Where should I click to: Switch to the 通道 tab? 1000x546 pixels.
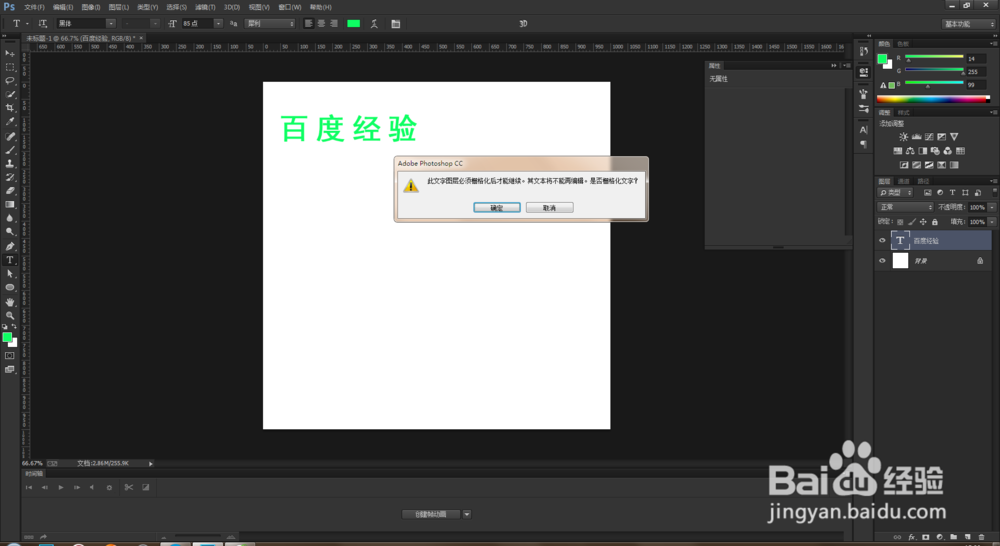tap(904, 181)
